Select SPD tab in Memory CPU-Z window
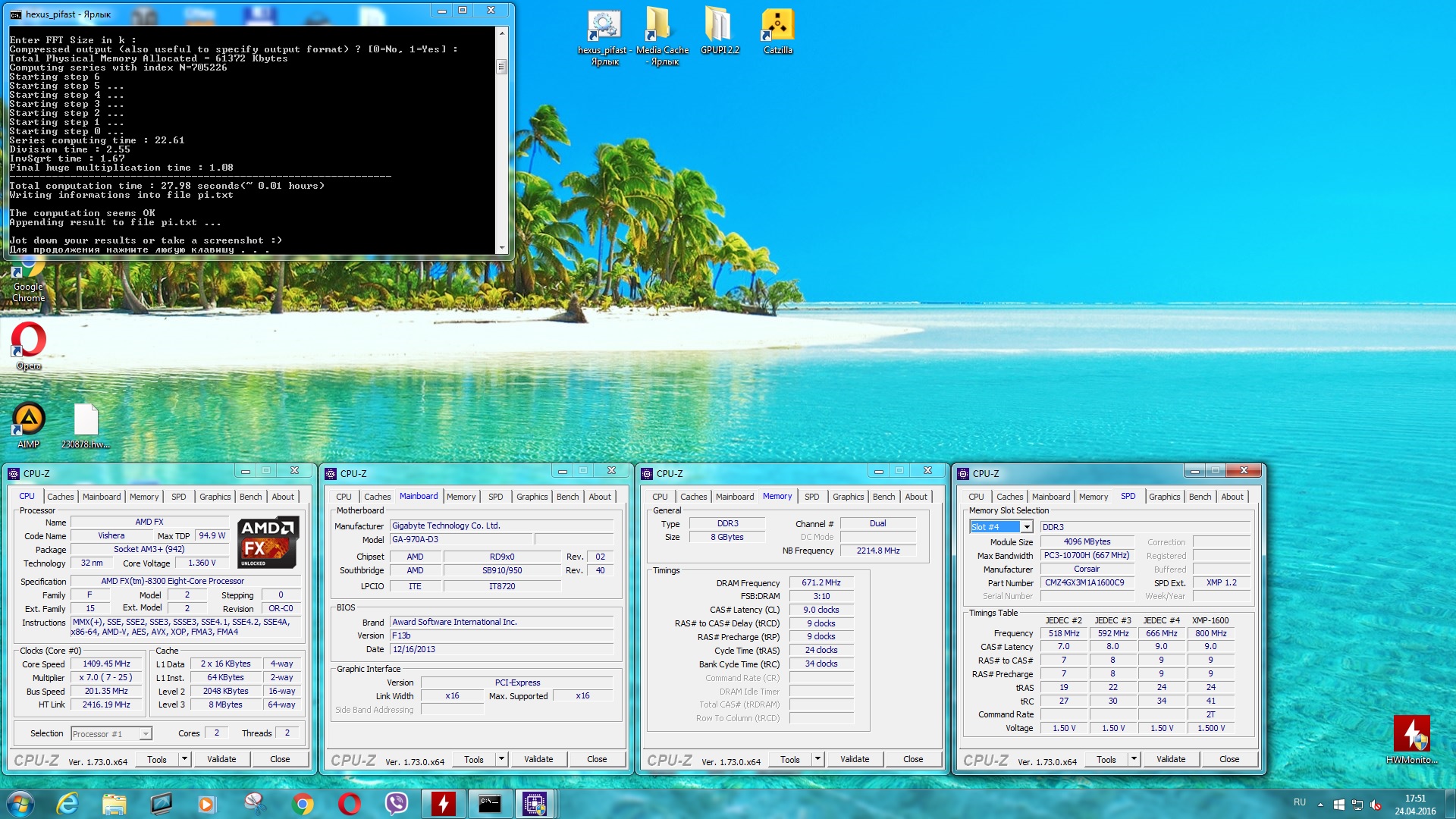The height and width of the screenshot is (819, 1456). pos(812,497)
